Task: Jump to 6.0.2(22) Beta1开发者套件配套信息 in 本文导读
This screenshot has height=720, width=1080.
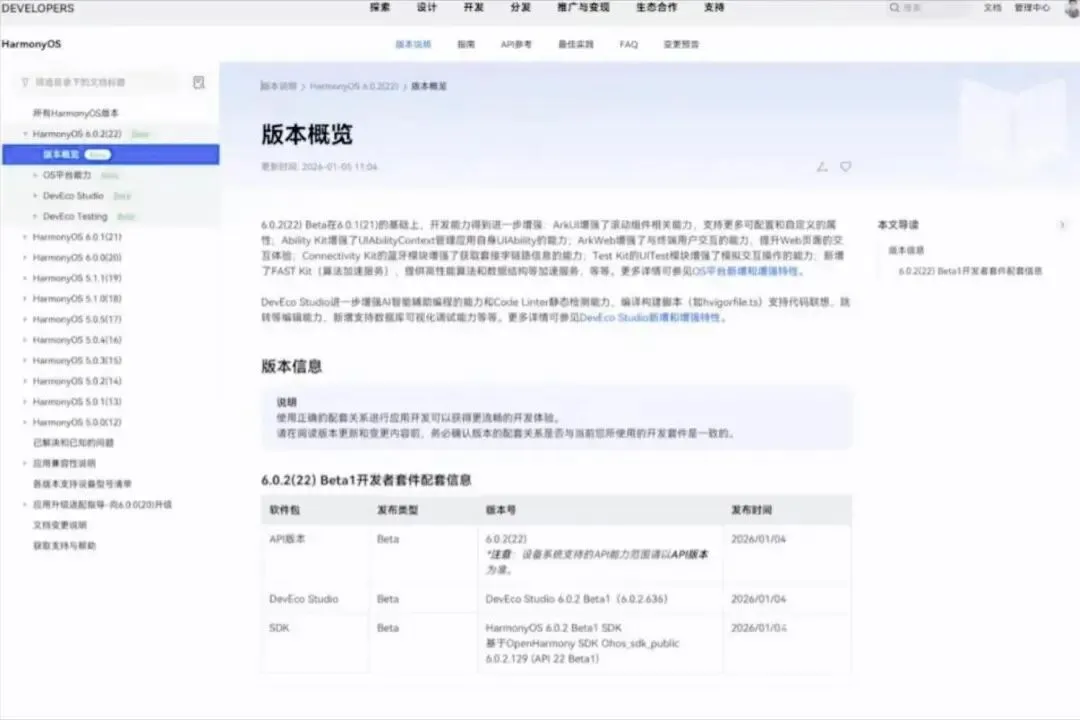Action: tap(970, 271)
